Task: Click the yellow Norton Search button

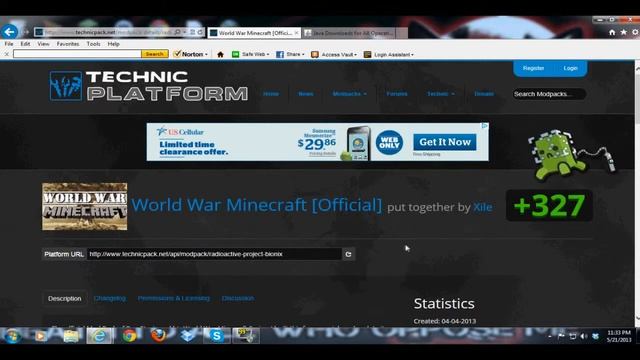Action: tap(155, 54)
